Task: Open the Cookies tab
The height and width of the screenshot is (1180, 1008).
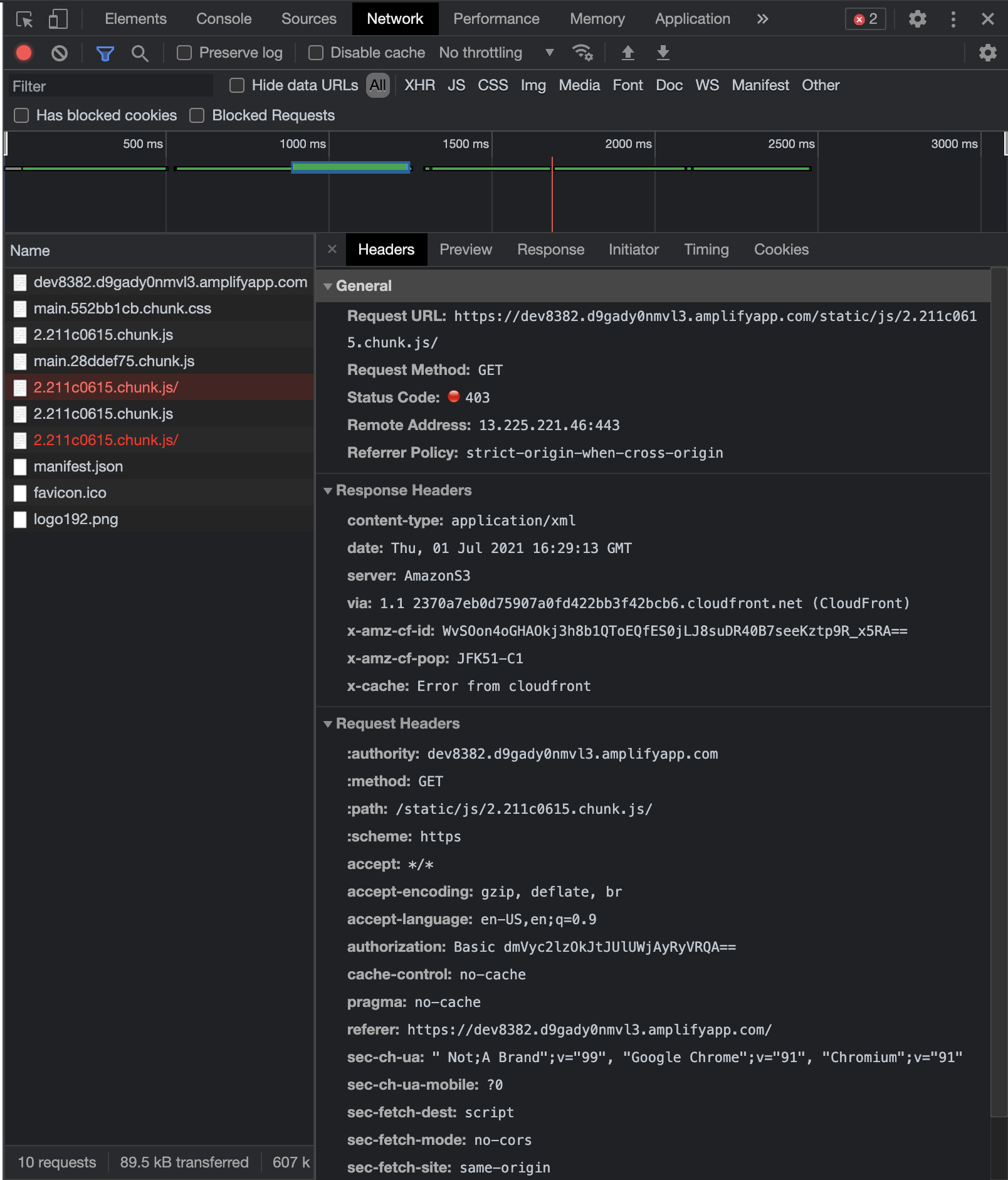Action: coord(781,250)
